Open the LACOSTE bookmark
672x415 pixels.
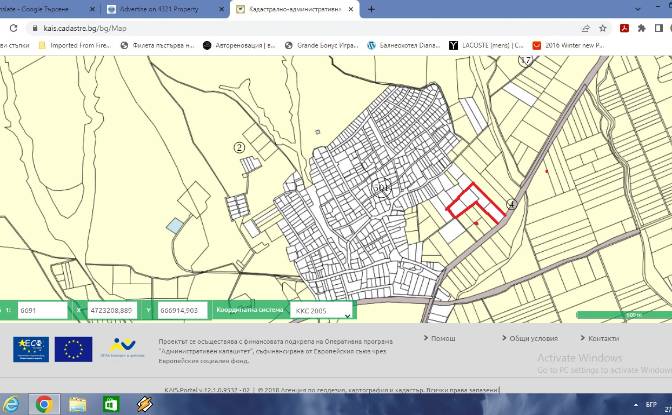click(486, 45)
